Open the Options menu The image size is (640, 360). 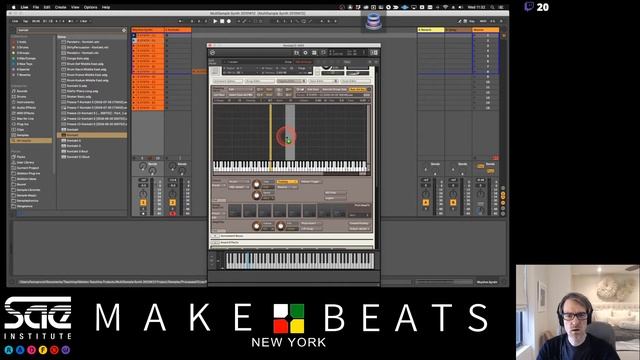[91, 7]
